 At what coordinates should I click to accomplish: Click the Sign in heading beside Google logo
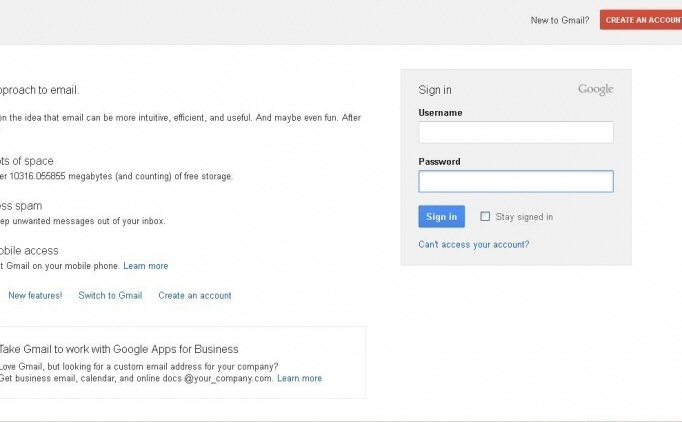(435, 90)
